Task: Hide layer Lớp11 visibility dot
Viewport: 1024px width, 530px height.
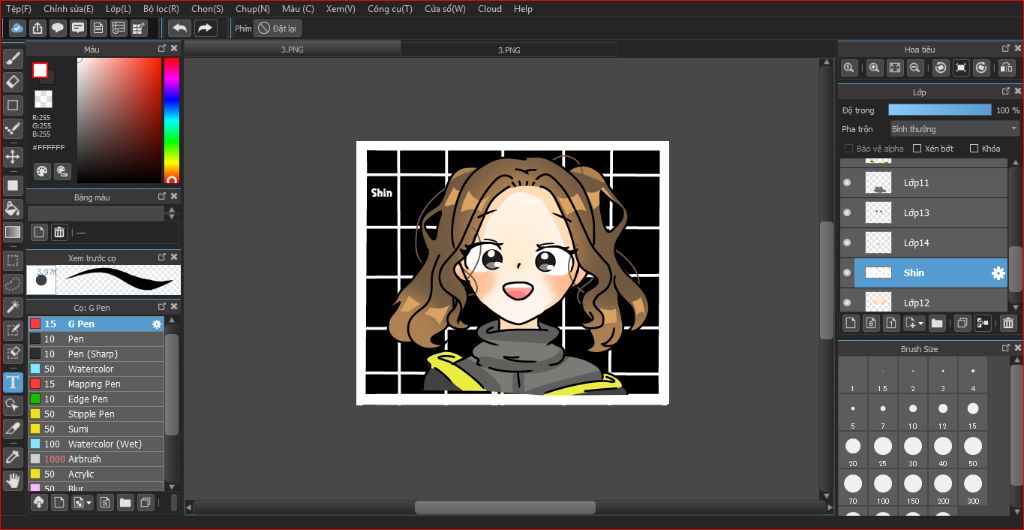Action: pos(847,183)
